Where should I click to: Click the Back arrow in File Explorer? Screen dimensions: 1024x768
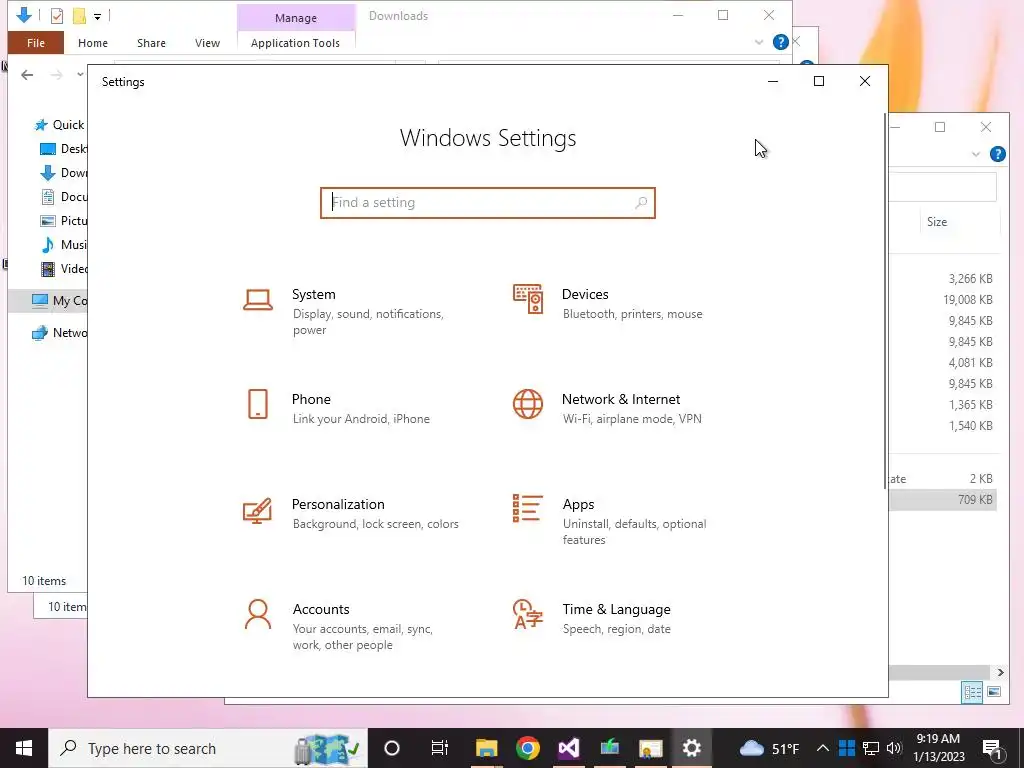click(27, 75)
